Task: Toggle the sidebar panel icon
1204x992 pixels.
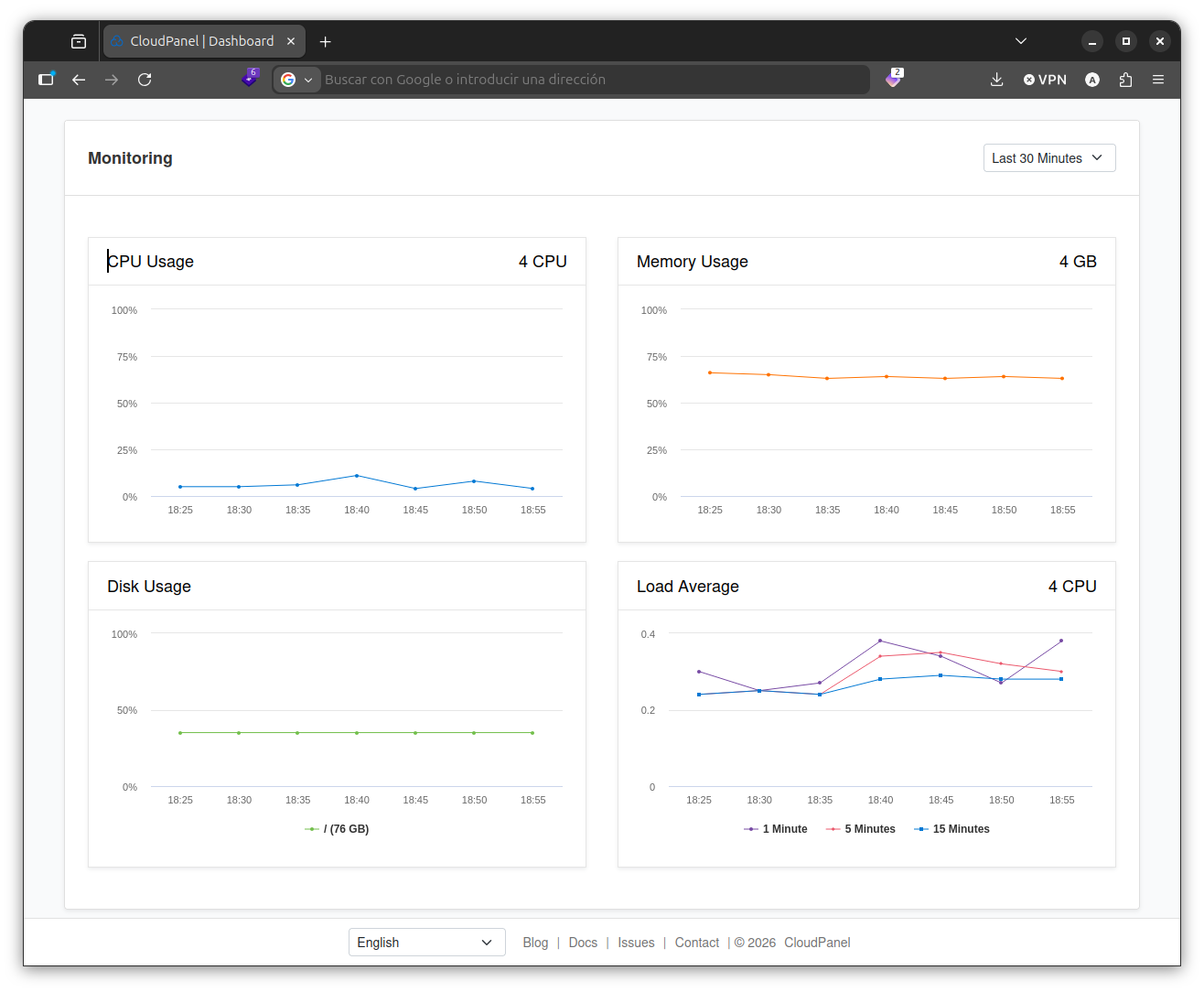Action: click(46, 80)
